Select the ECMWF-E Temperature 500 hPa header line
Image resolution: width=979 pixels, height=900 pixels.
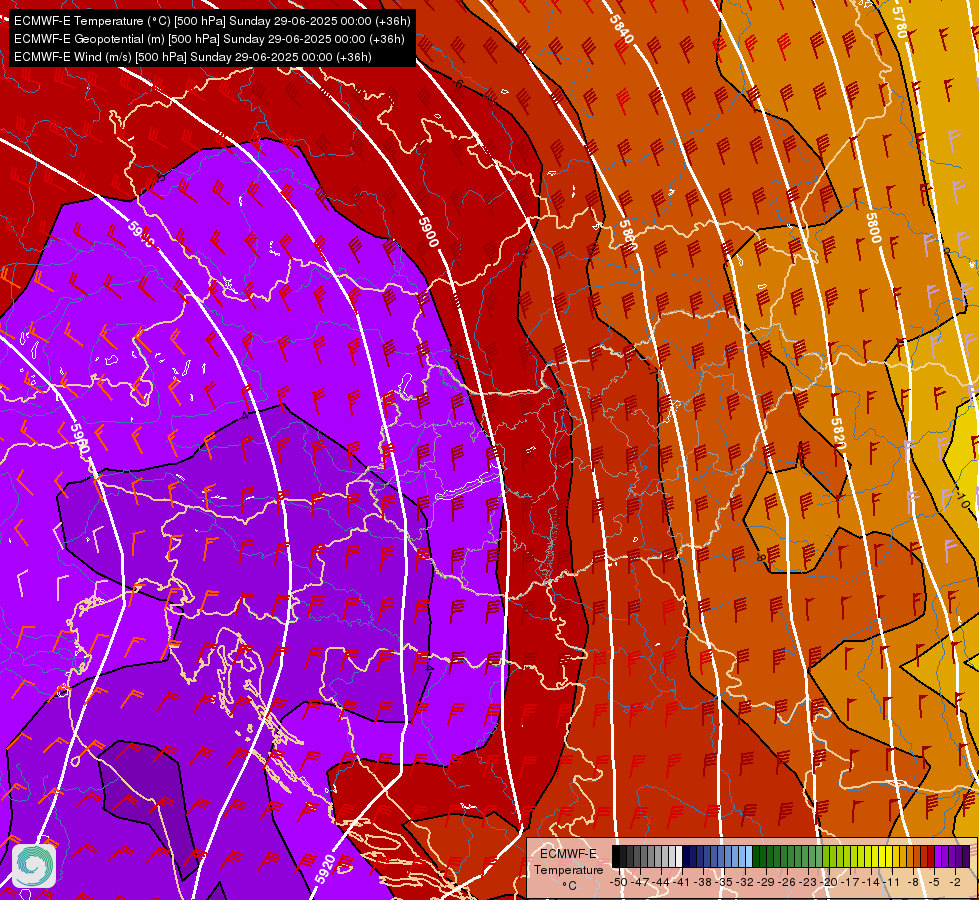coord(212,21)
